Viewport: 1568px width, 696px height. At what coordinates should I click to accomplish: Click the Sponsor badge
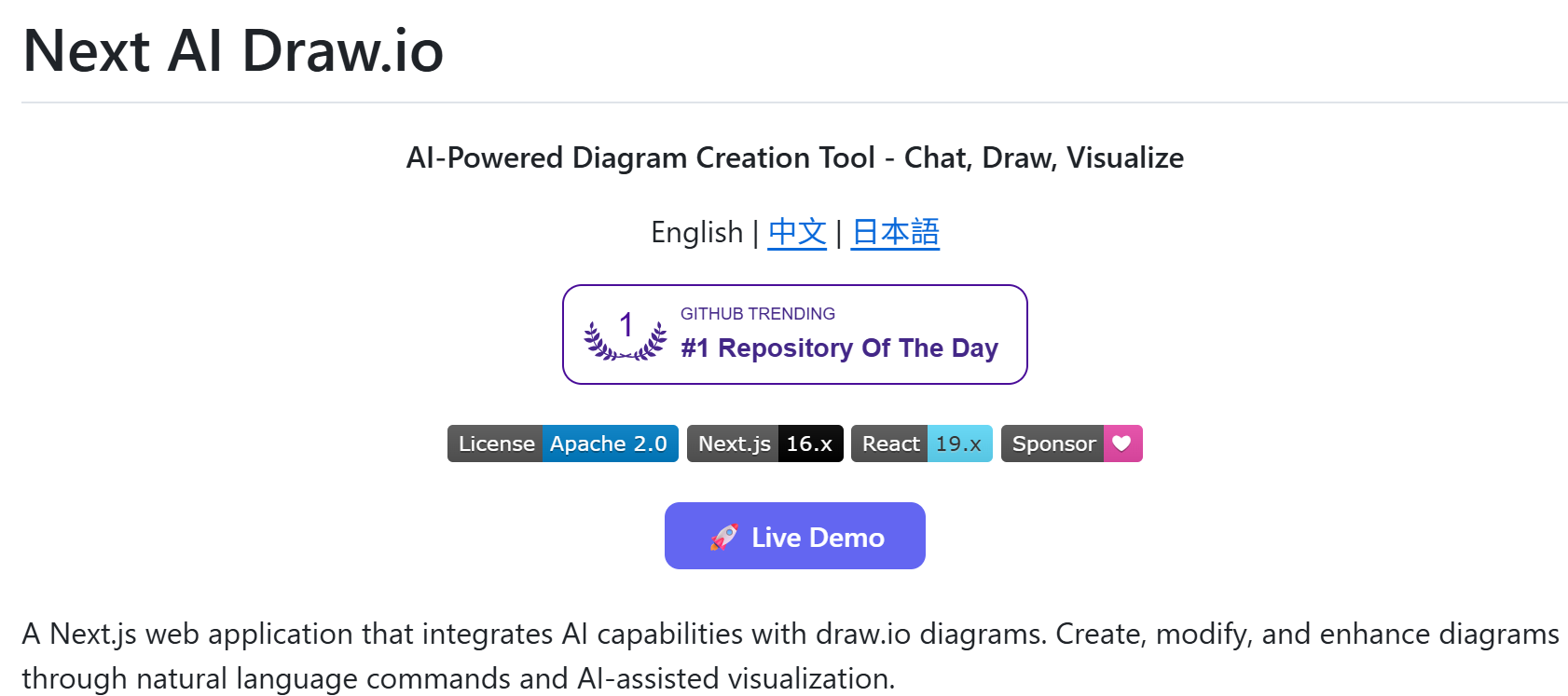tap(1071, 444)
